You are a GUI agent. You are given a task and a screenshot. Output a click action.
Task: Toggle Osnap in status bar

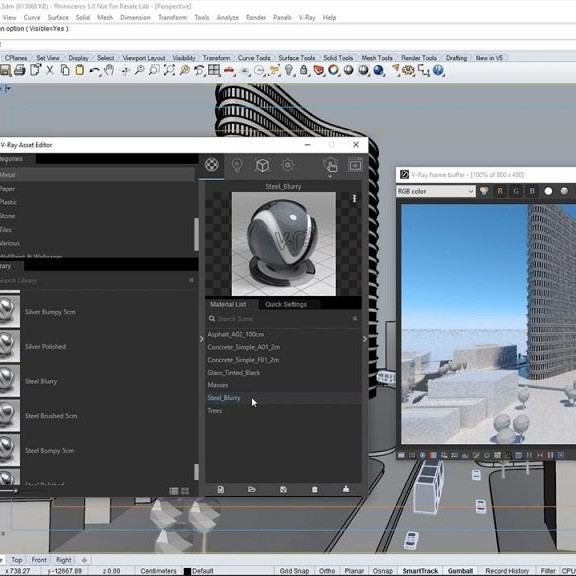382,571
